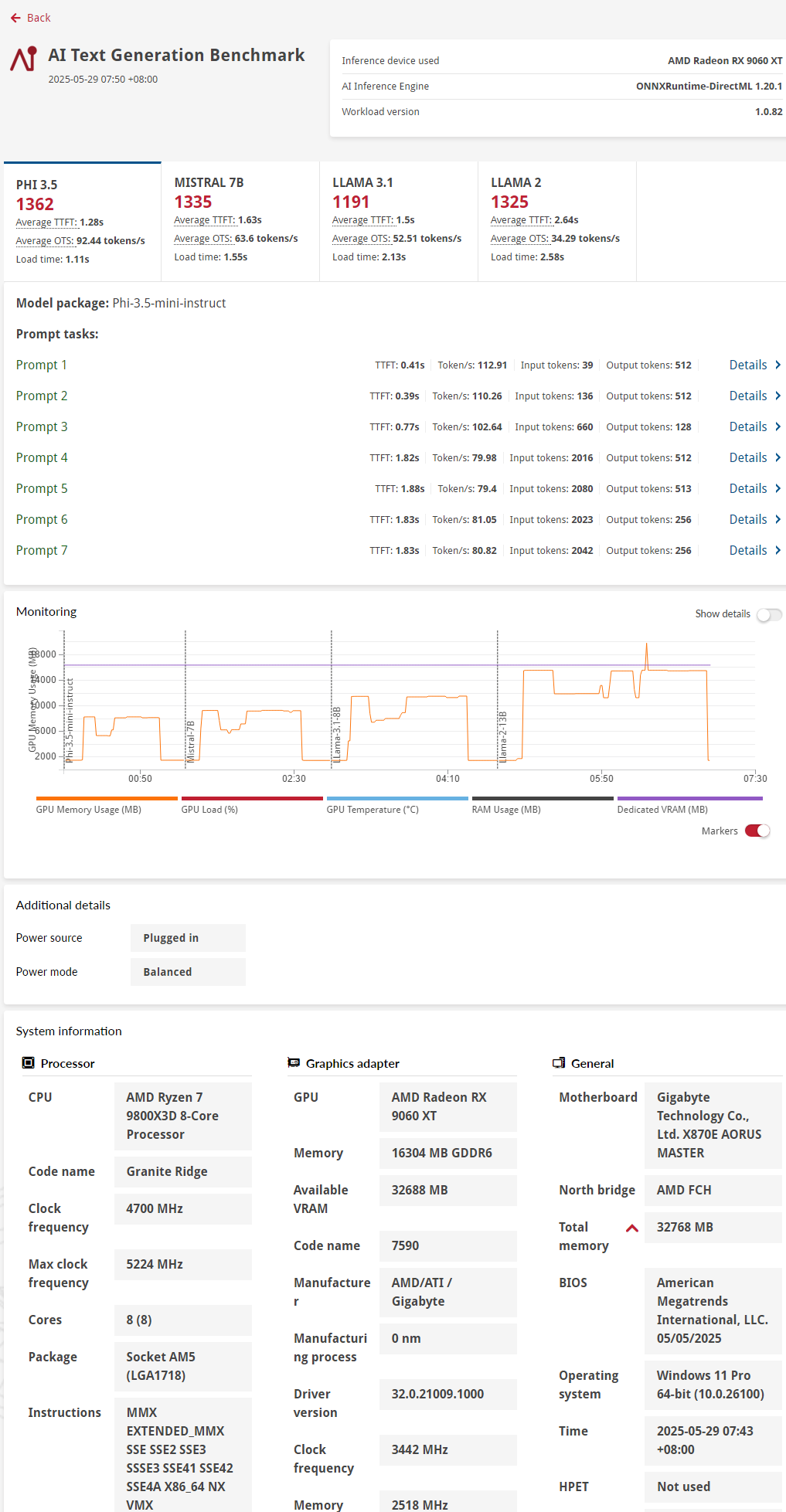Click the Plugged in power source value
Viewport: 786px width, 1512px height.
(188, 938)
